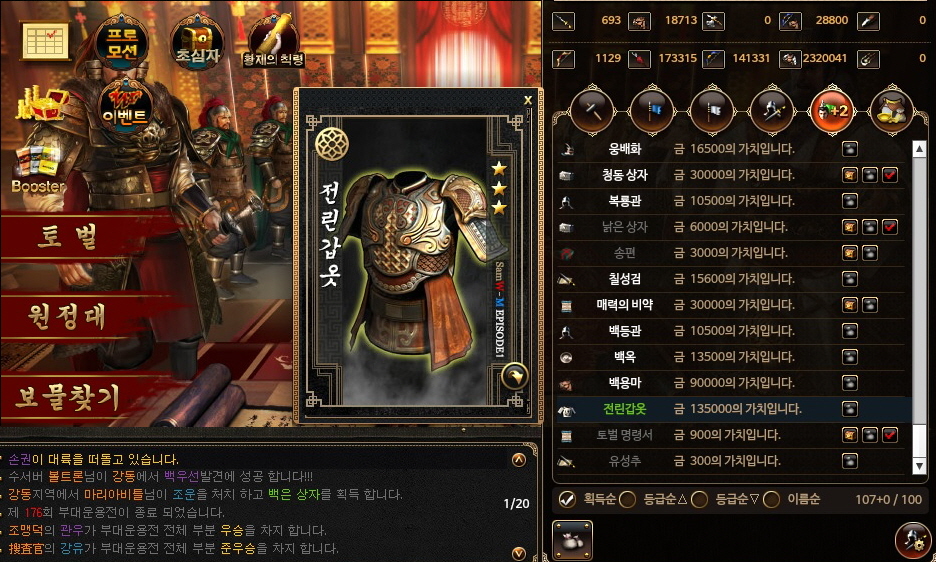Open the 프로모션 promotion icon
This screenshot has height=562, width=936.
122,43
